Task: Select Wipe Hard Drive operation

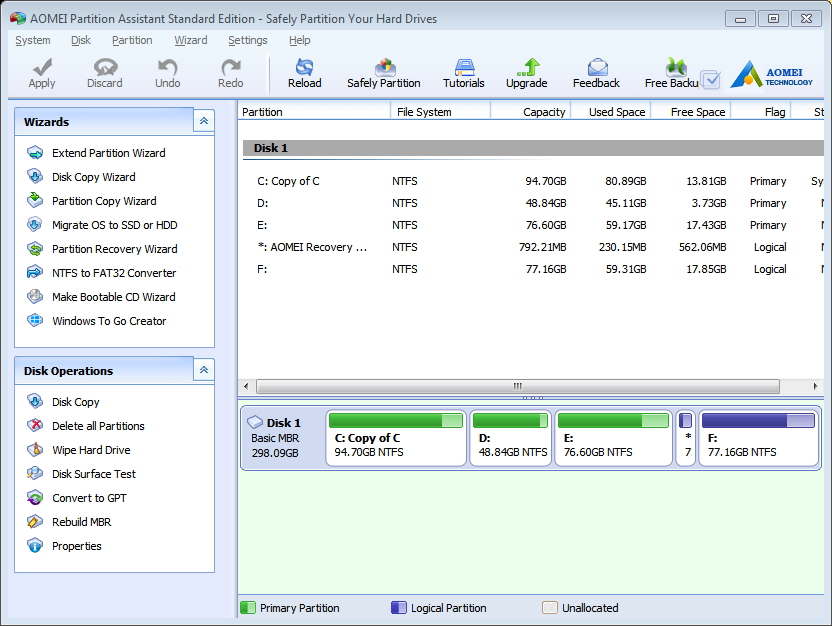Action: [91, 450]
